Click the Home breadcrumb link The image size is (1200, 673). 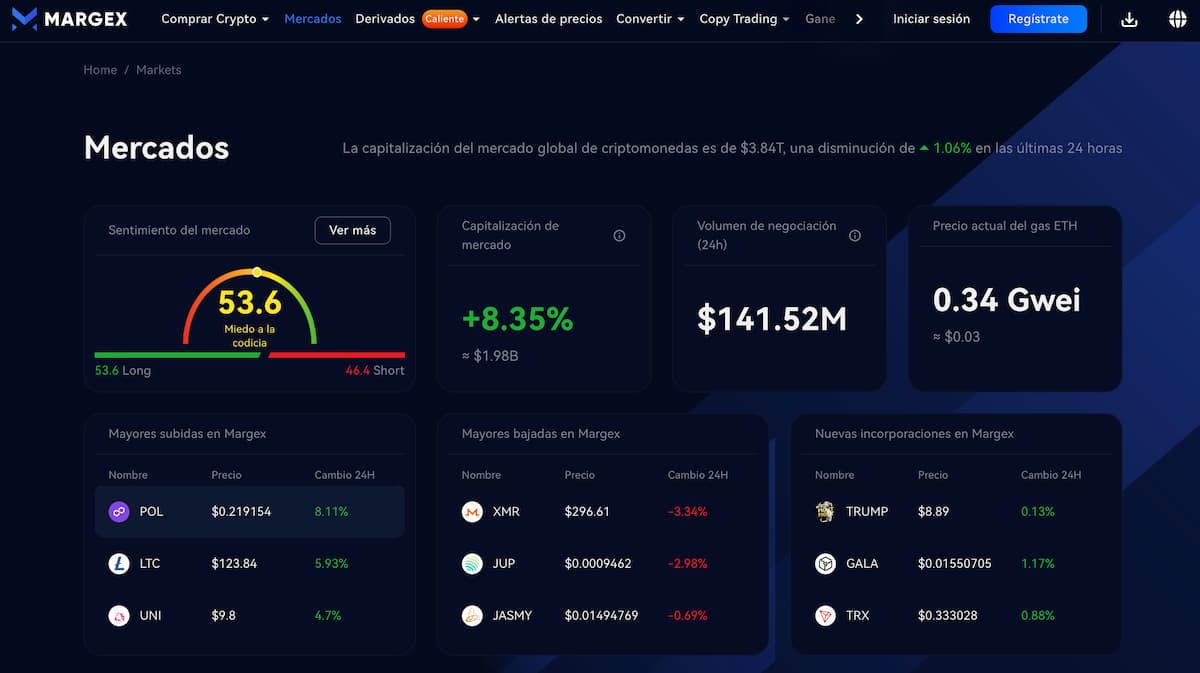(x=99, y=69)
